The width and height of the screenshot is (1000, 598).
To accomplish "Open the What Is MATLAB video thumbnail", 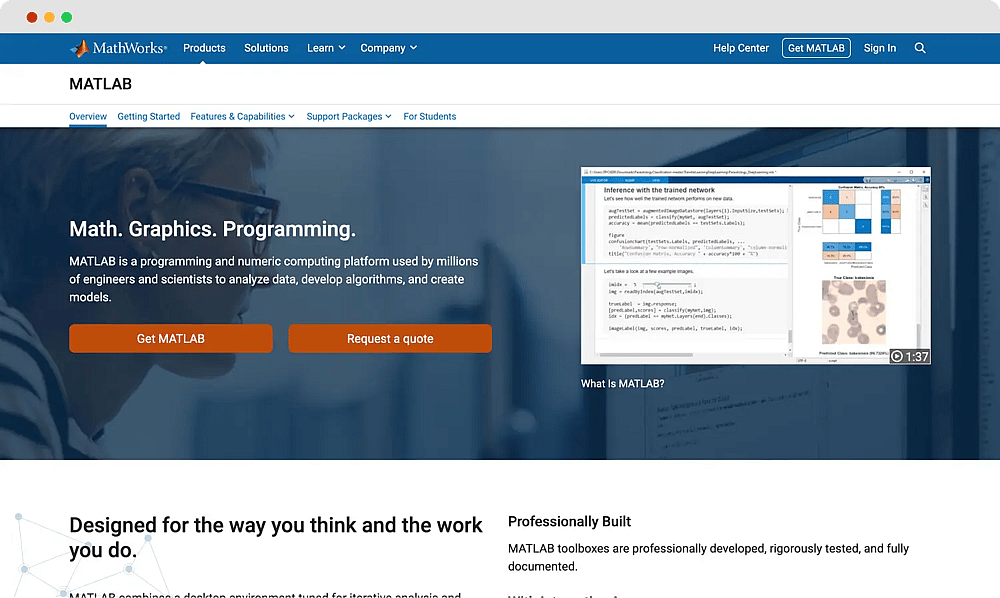I will pyautogui.click(x=755, y=265).
